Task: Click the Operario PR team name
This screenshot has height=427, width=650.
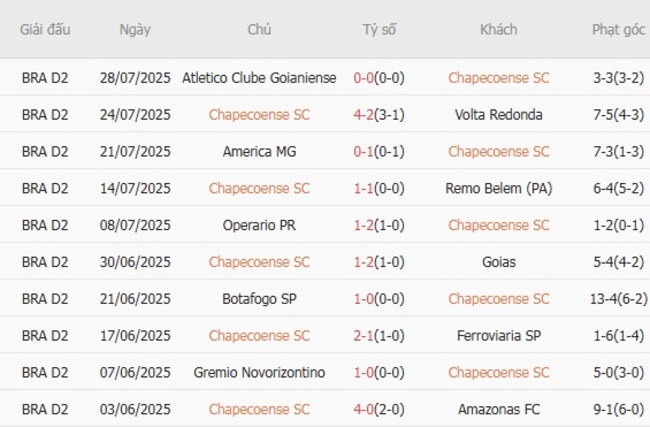Action: coord(259,226)
